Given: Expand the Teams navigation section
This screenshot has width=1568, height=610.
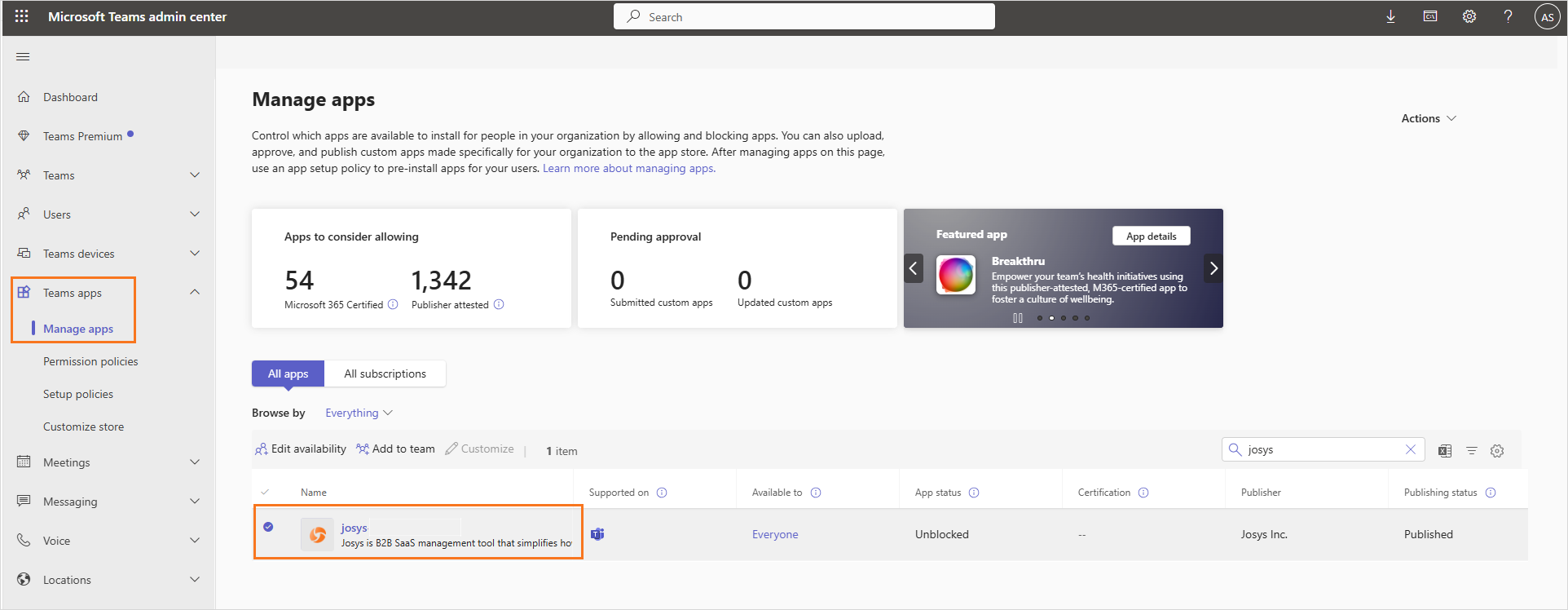Looking at the screenshot, I should coord(195,175).
